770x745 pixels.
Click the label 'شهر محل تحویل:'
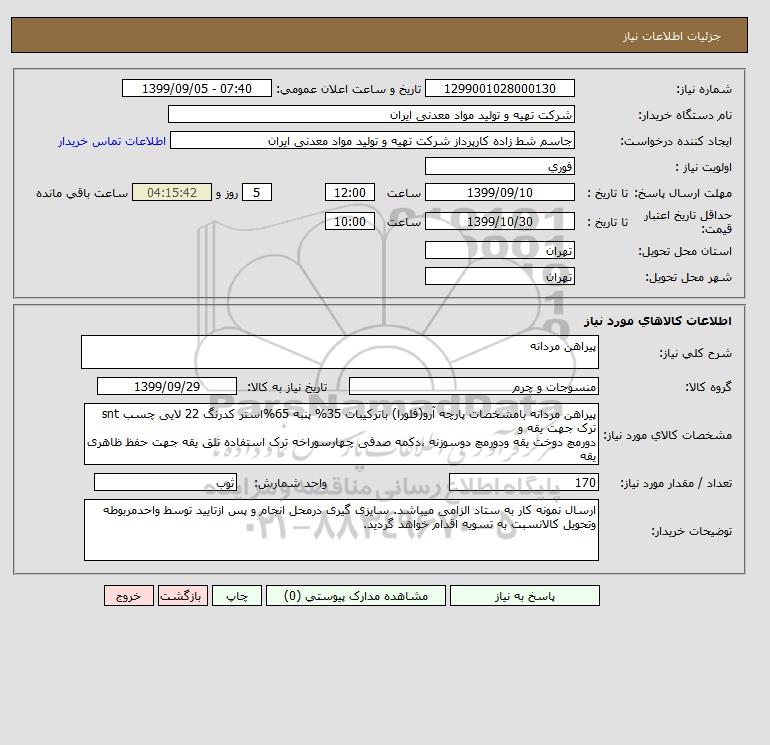(688, 277)
